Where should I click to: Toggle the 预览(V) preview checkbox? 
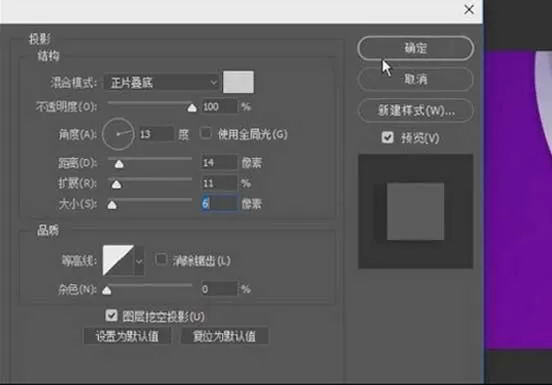click(388, 137)
